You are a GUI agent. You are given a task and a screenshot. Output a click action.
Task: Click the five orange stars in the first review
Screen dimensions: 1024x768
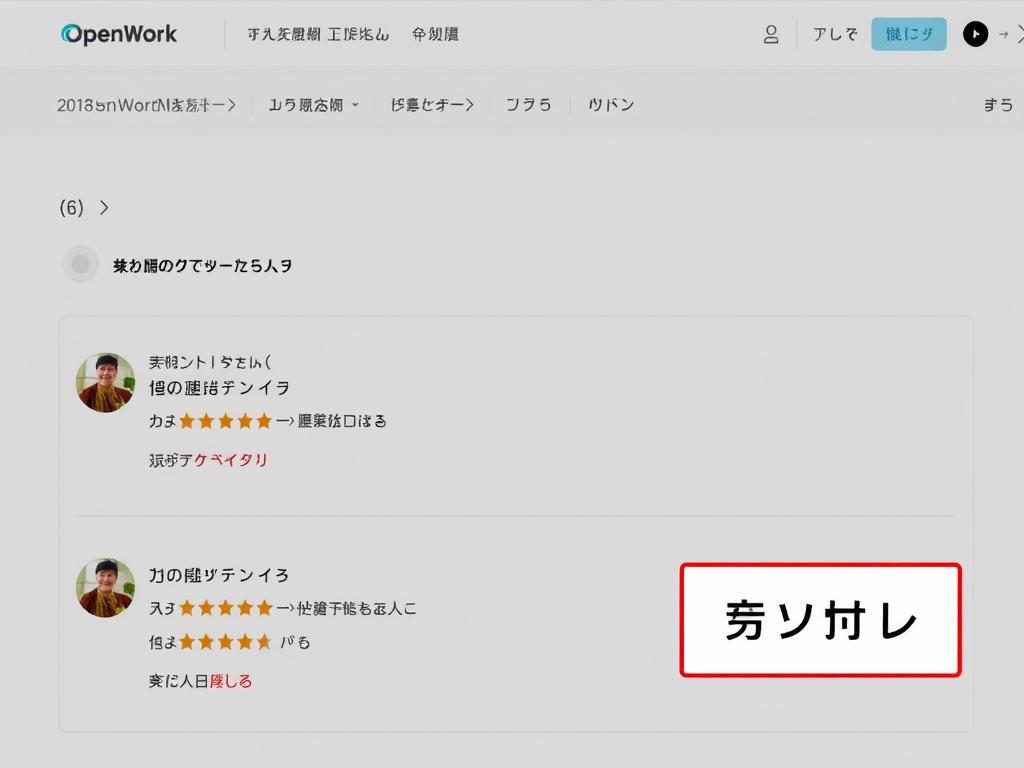[225, 421]
